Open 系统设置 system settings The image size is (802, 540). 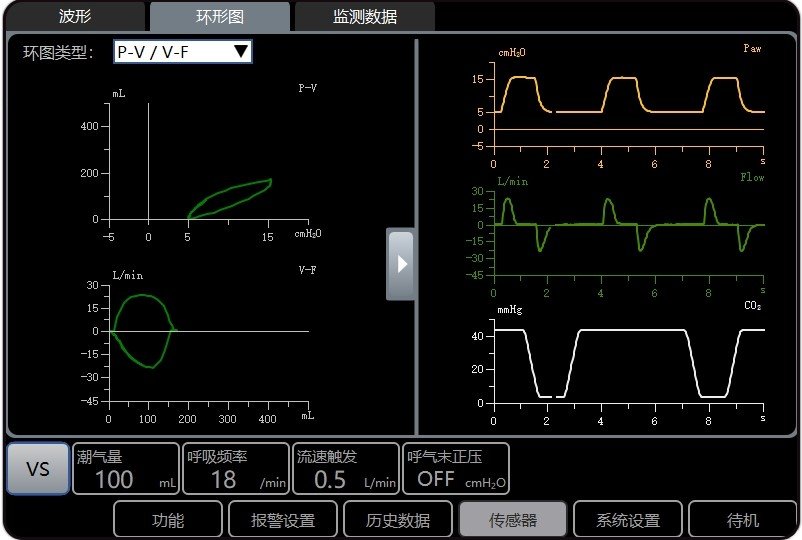pos(627,520)
